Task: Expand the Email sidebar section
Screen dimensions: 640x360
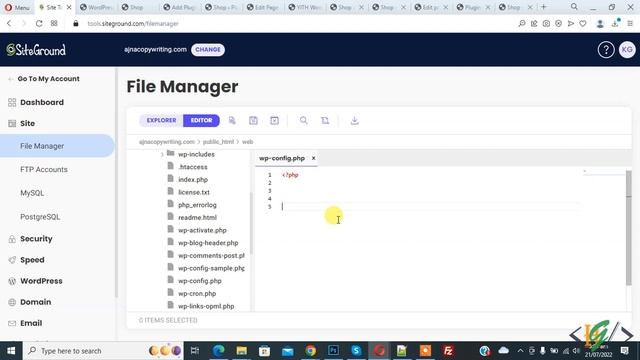Action: (x=31, y=323)
